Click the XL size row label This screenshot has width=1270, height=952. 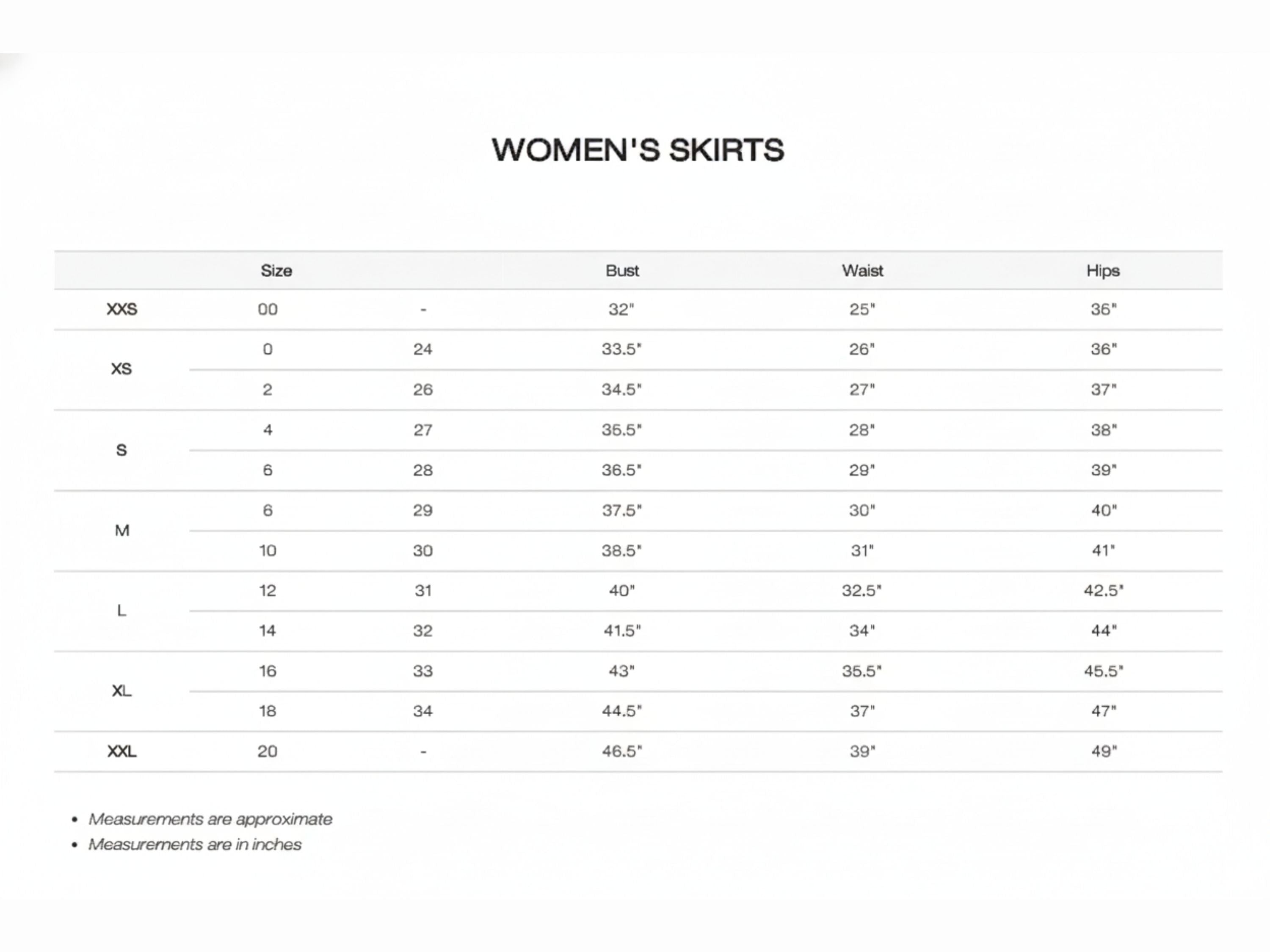click(x=122, y=691)
